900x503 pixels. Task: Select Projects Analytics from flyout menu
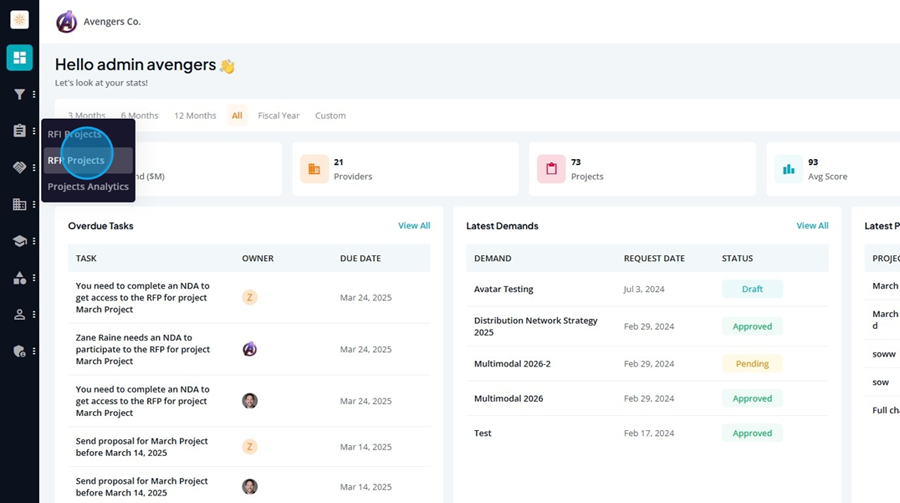[88, 187]
